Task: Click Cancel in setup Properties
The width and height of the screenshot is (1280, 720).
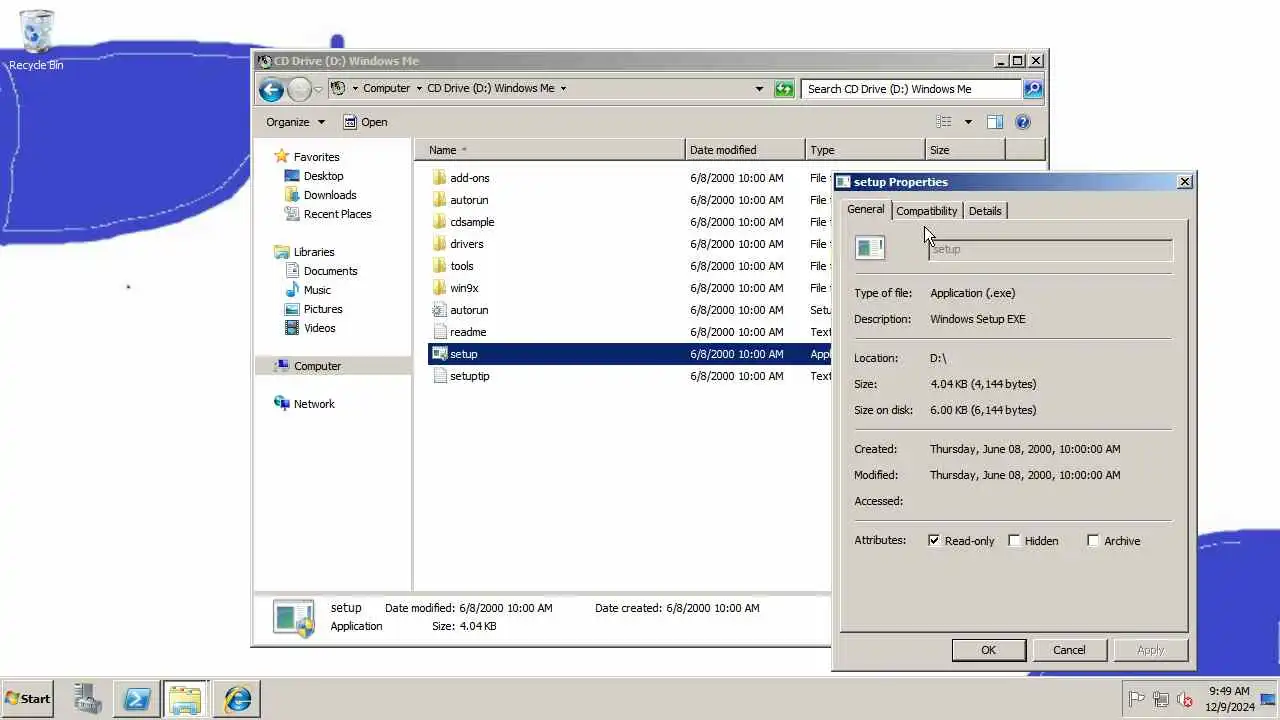Action: tap(1069, 650)
